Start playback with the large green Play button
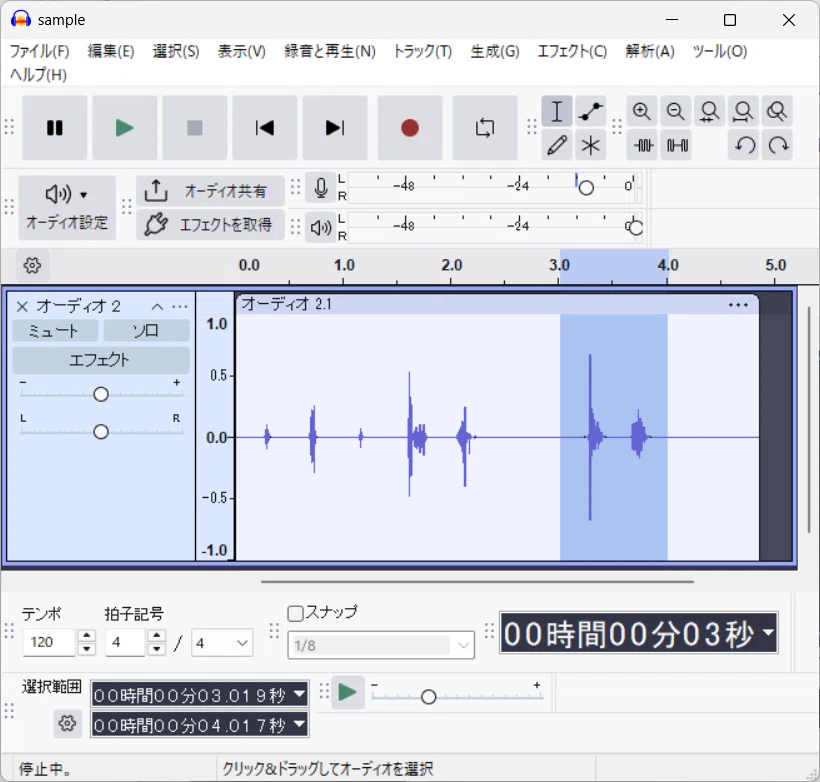The height and width of the screenshot is (782, 820). (x=124, y=128)
